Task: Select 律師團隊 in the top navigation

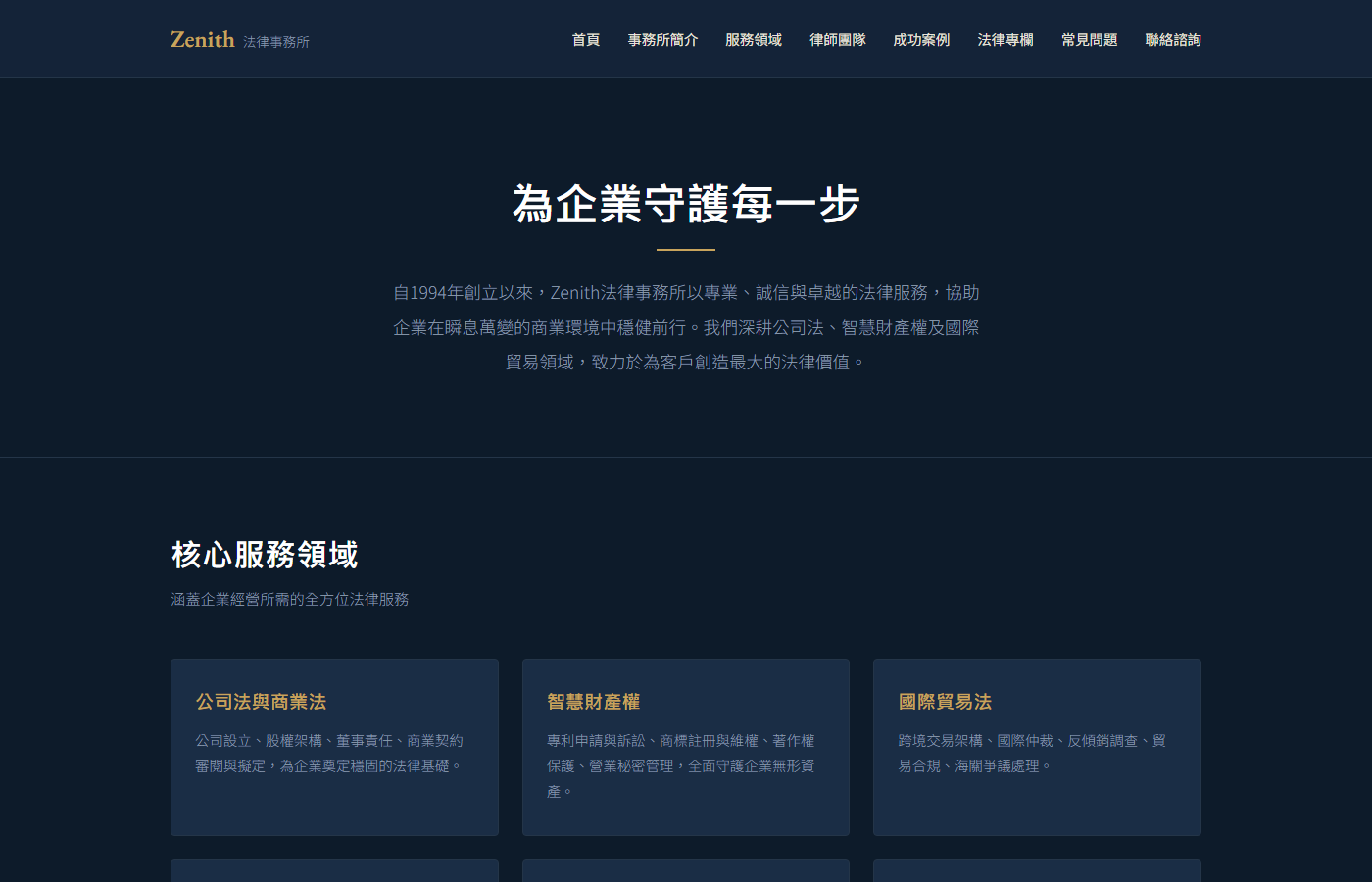Action: [x=838, y=40]
